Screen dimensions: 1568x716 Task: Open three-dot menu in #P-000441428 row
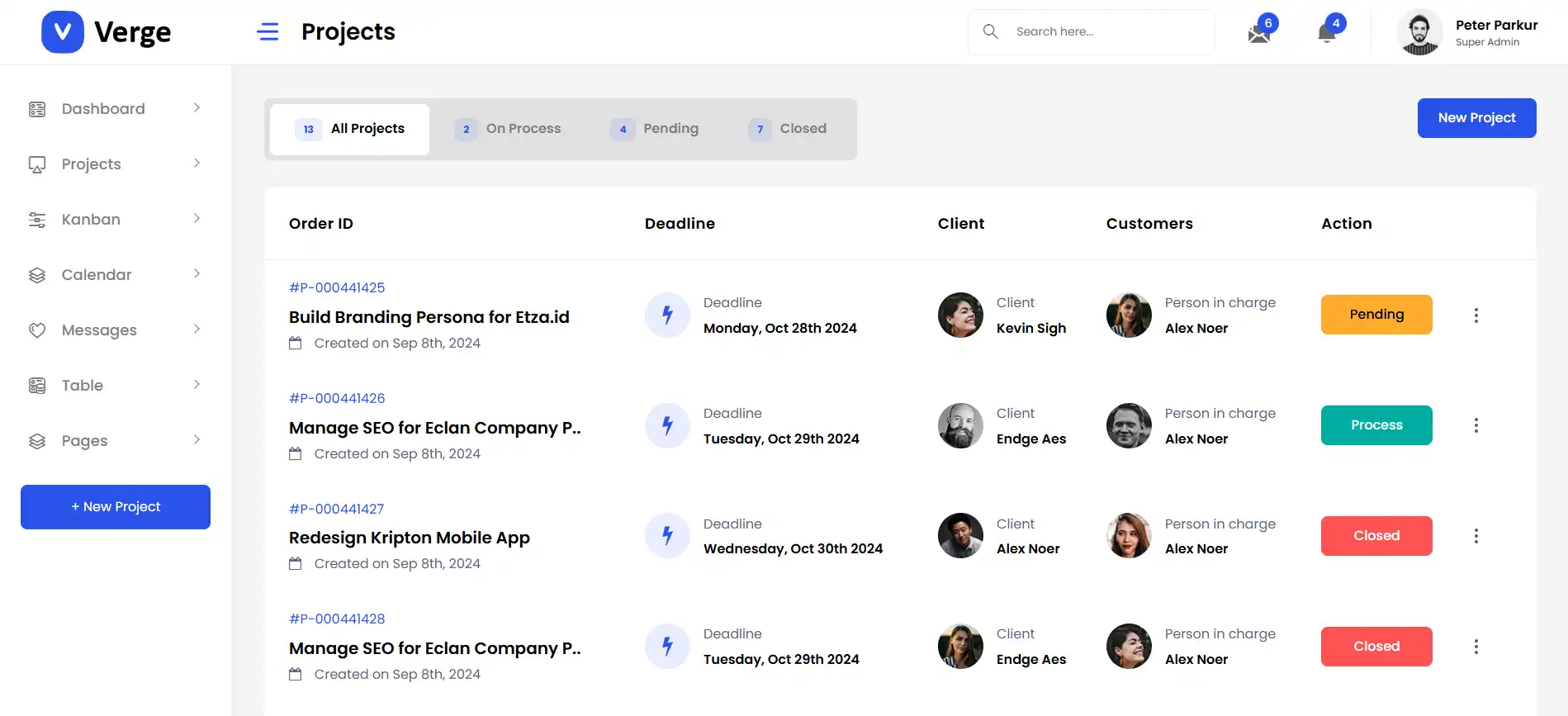point(1476,647)
